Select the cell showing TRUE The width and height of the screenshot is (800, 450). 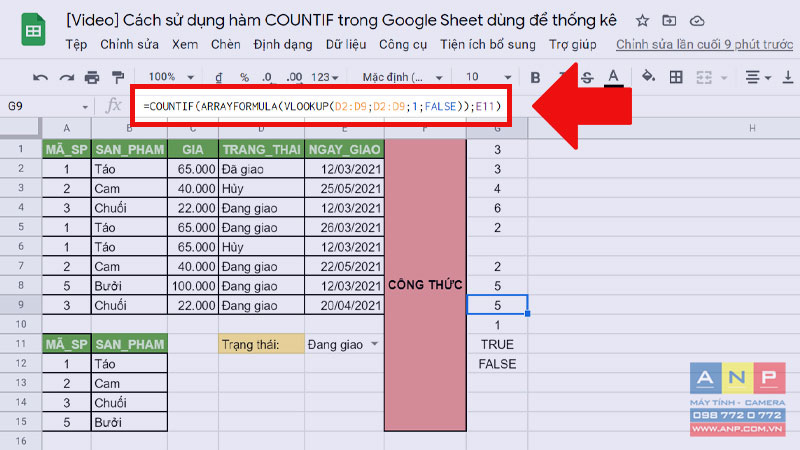click(497, 344)
